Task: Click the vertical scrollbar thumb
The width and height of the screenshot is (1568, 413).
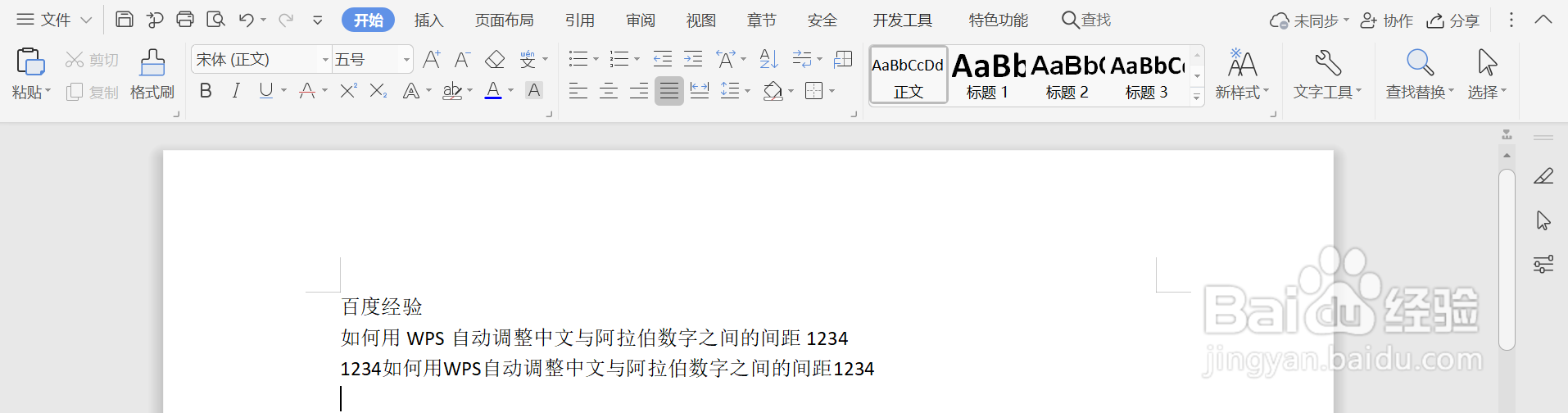Action: point(1507,259)
